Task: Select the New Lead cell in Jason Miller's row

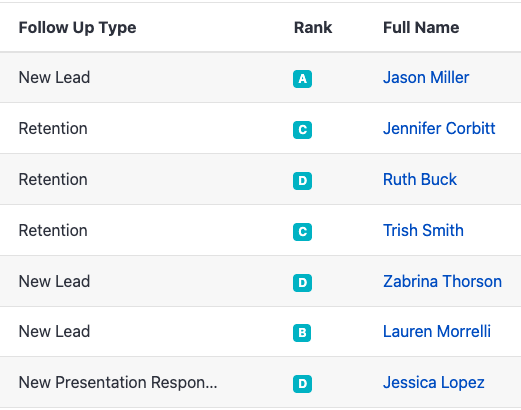Action: tap(54, 78)
